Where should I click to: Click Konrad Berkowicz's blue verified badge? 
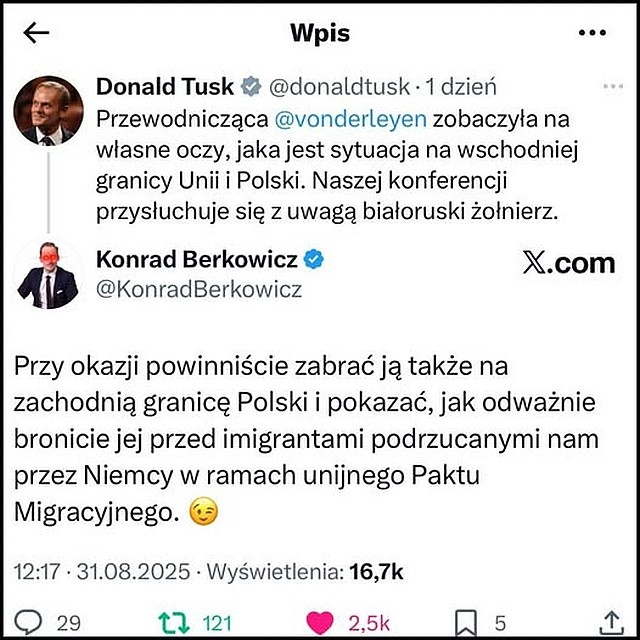click(x=313, y=259)
